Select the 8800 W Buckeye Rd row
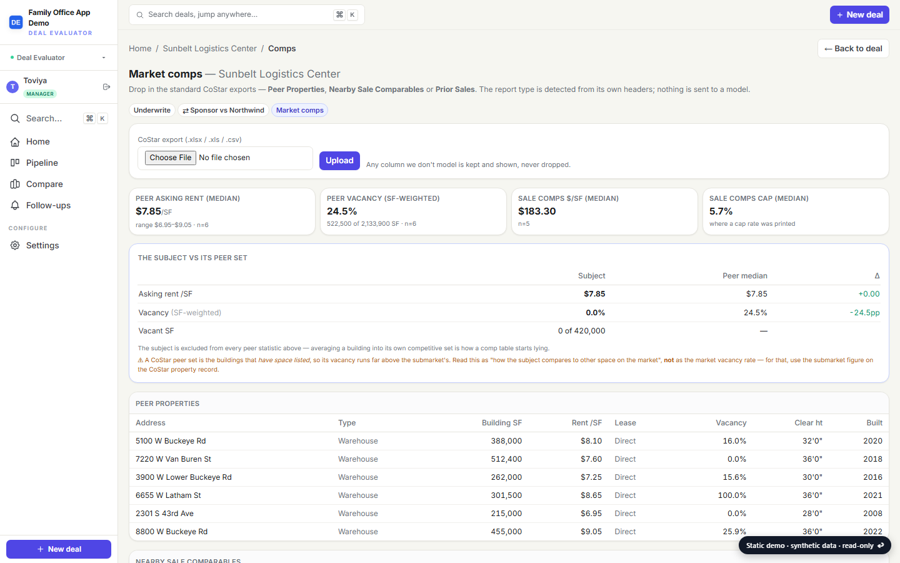900x563 pixels. click(x=509, y=532)
